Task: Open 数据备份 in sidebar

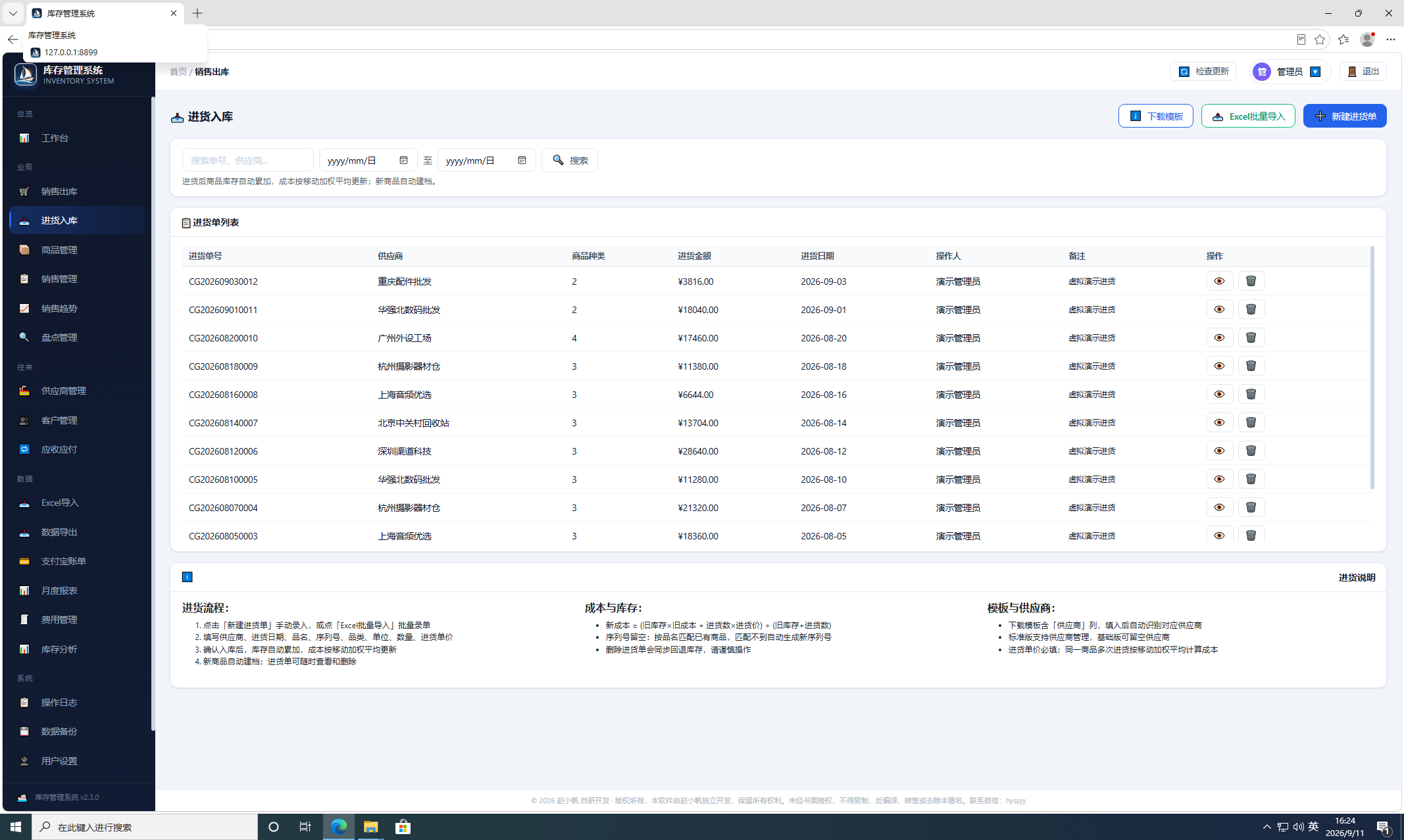Action: pos(77,731)
